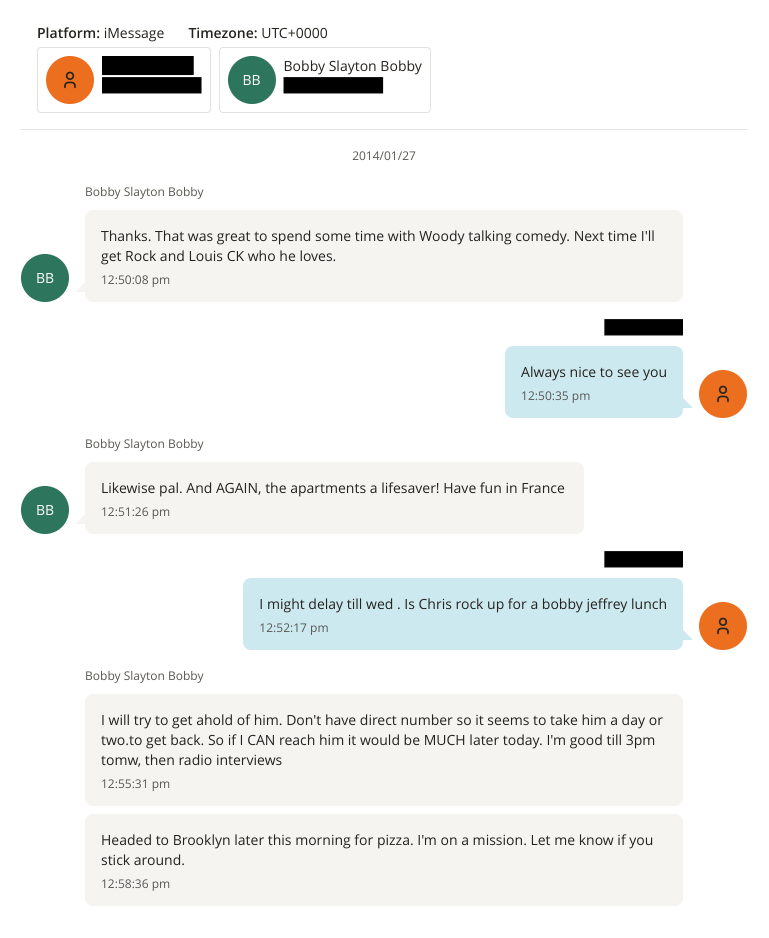Click the 12:50:08 pm timestamp
Image resolution: width=769 pixels, height=938 pixels.
135,280
